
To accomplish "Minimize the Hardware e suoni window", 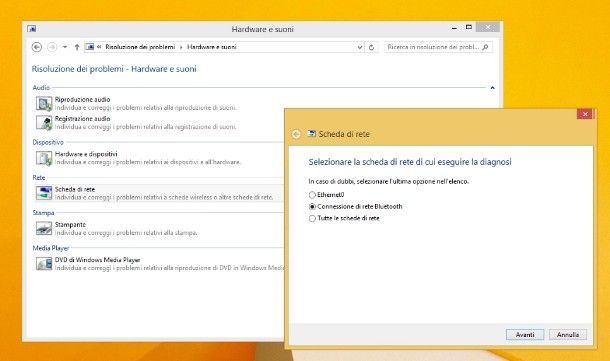I will coord(454,28).
